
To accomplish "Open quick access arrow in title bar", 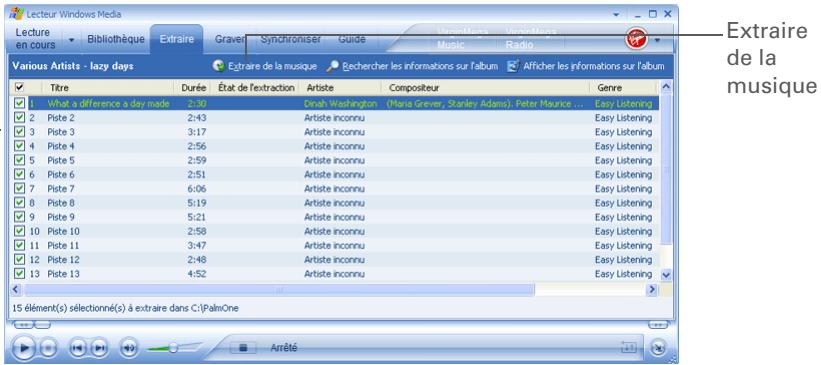I will 616,15.
